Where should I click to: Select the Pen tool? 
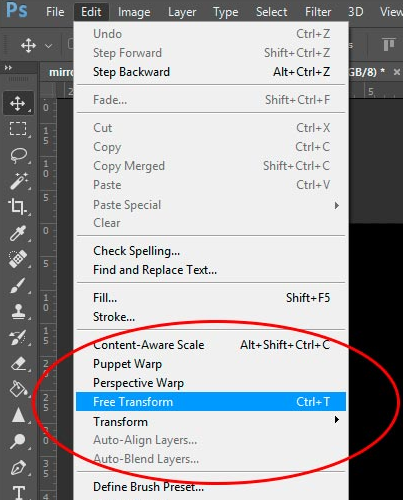tap(18, 467)
